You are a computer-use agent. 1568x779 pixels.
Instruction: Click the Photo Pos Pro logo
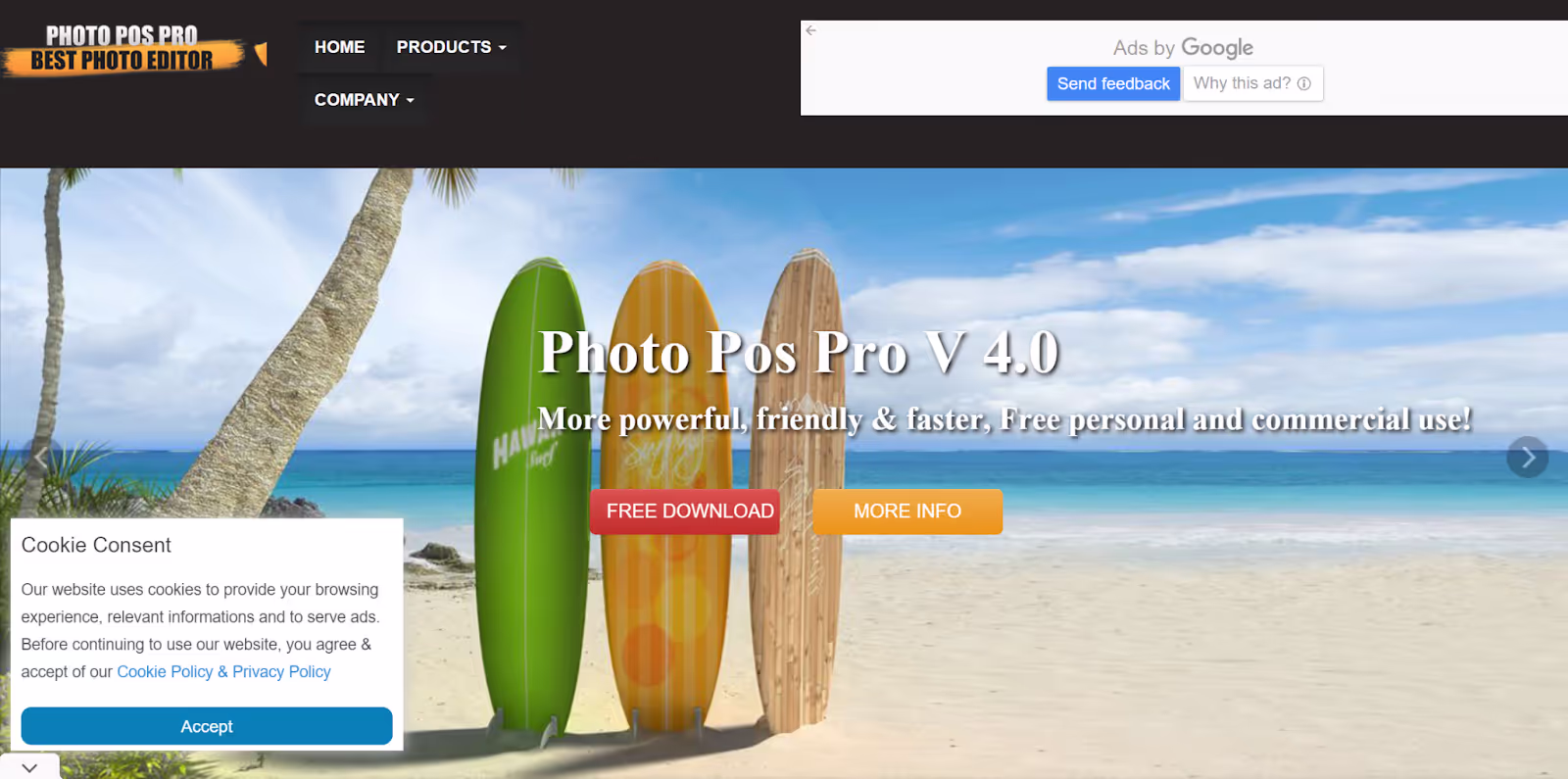(122, 50)
